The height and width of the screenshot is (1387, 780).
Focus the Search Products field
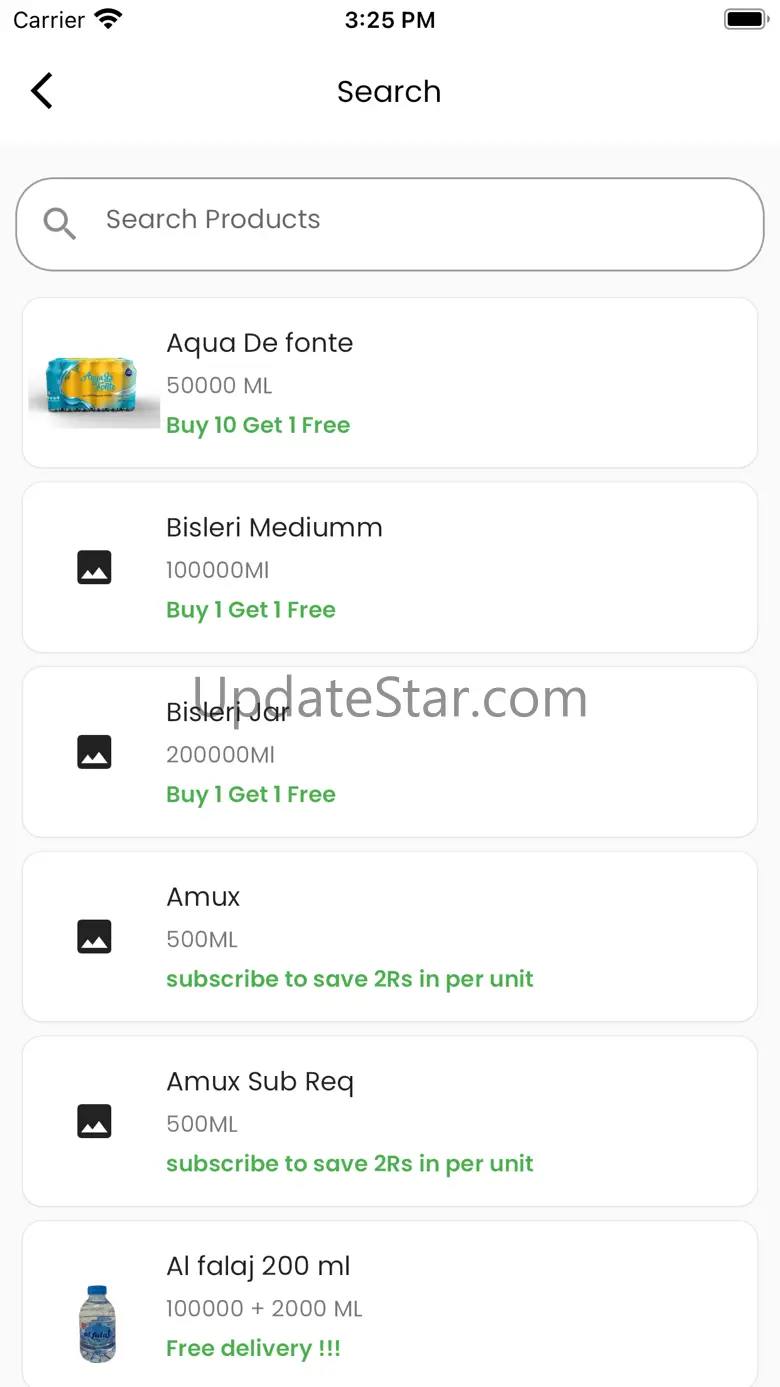(x=390, y=224)
